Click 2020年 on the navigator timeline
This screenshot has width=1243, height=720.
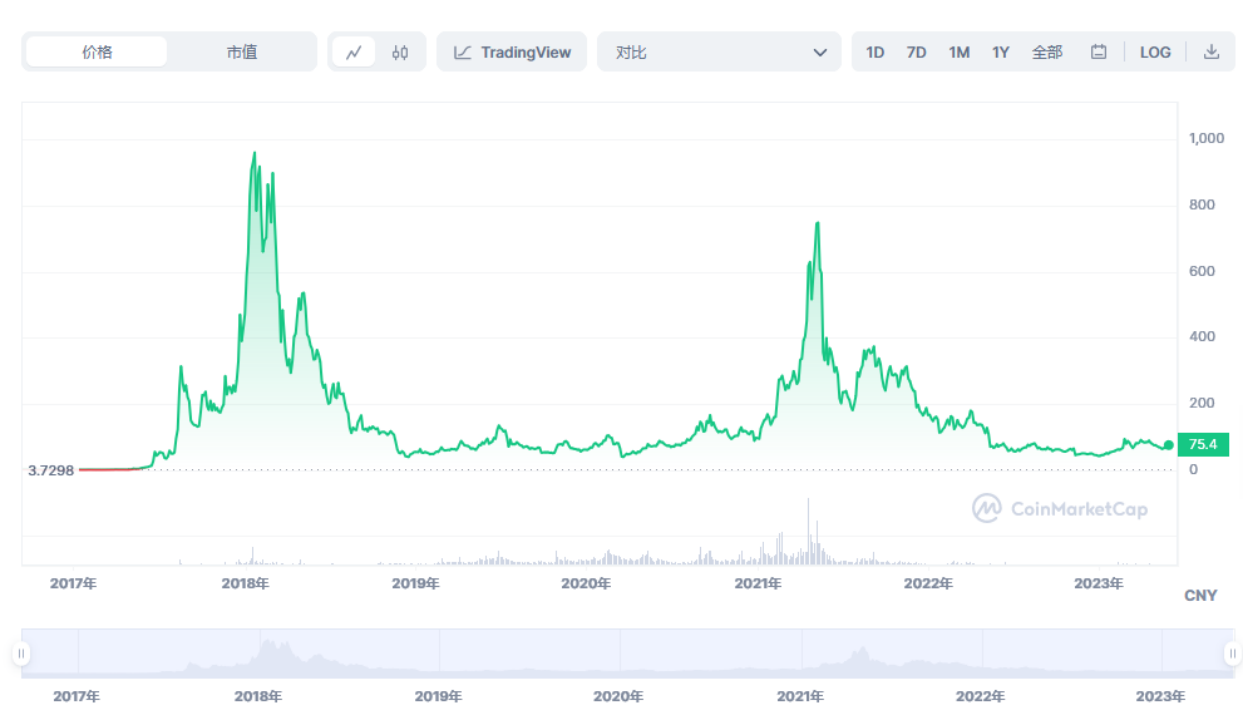pyautogui.click(x=618, y=696)
